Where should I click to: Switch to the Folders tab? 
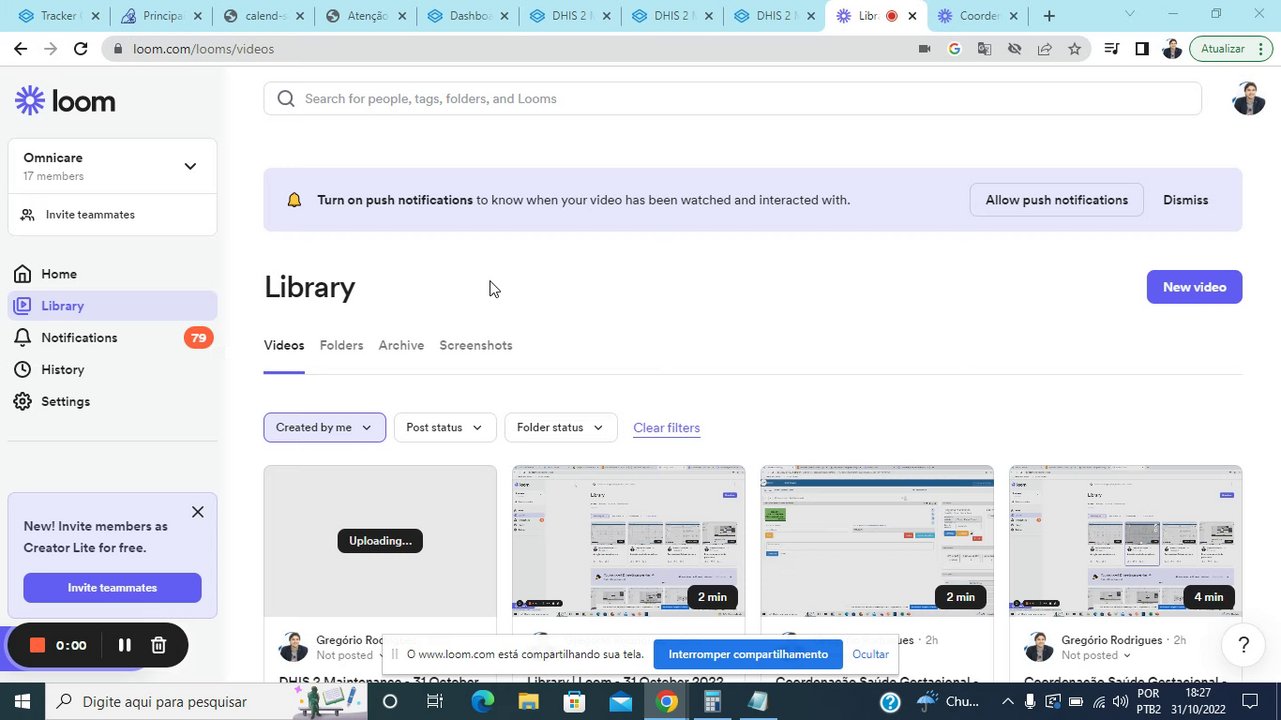(x=341, y=345)
